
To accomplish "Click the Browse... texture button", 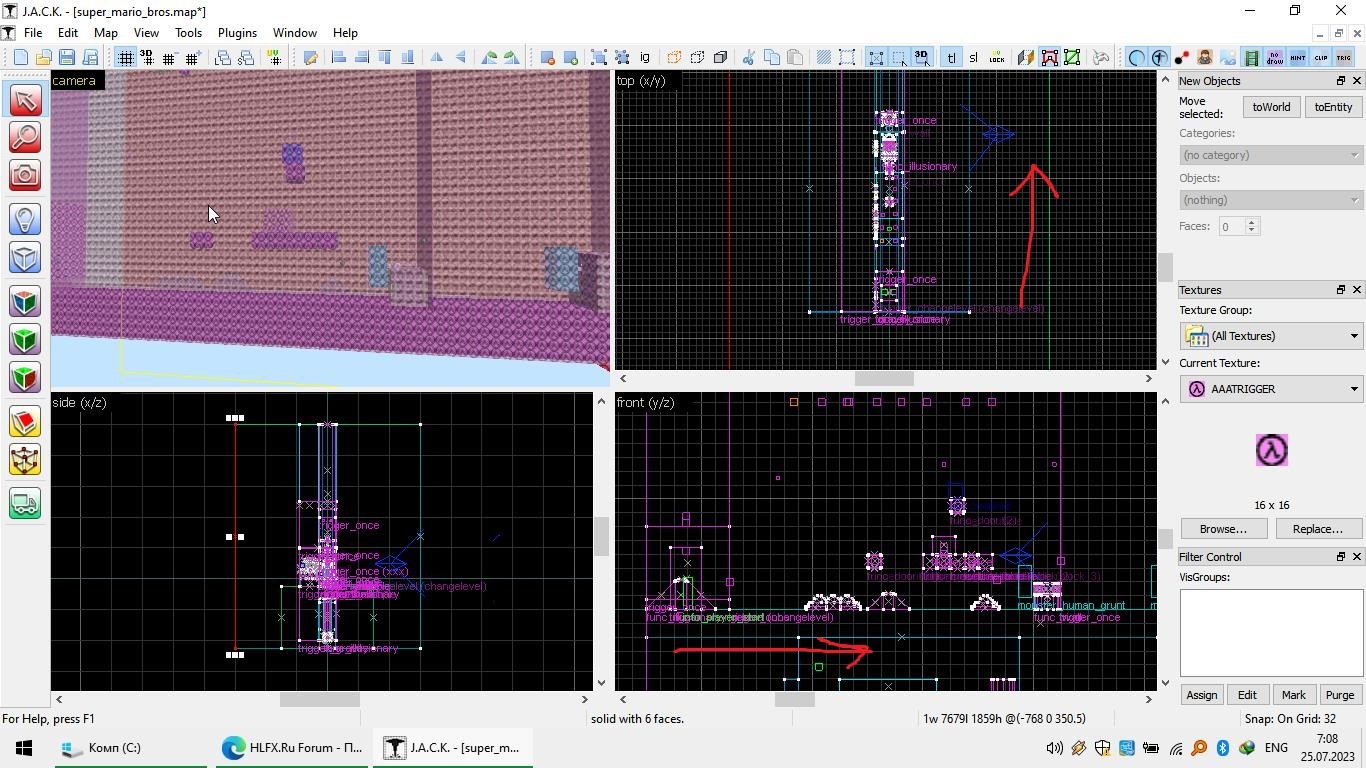I will coord(1223,529).
